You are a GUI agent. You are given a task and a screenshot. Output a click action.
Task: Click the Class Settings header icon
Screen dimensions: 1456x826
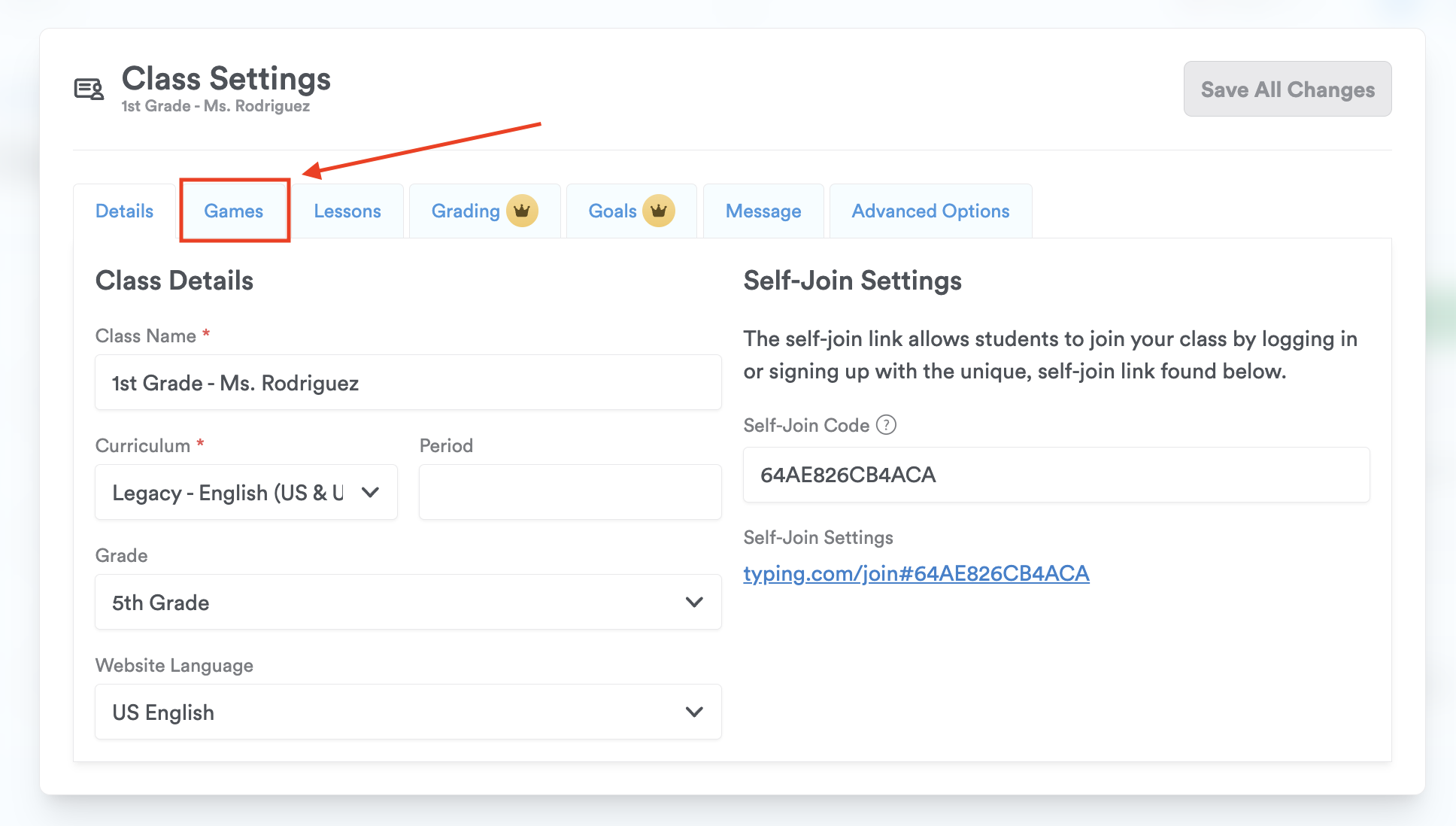(89, 90)
